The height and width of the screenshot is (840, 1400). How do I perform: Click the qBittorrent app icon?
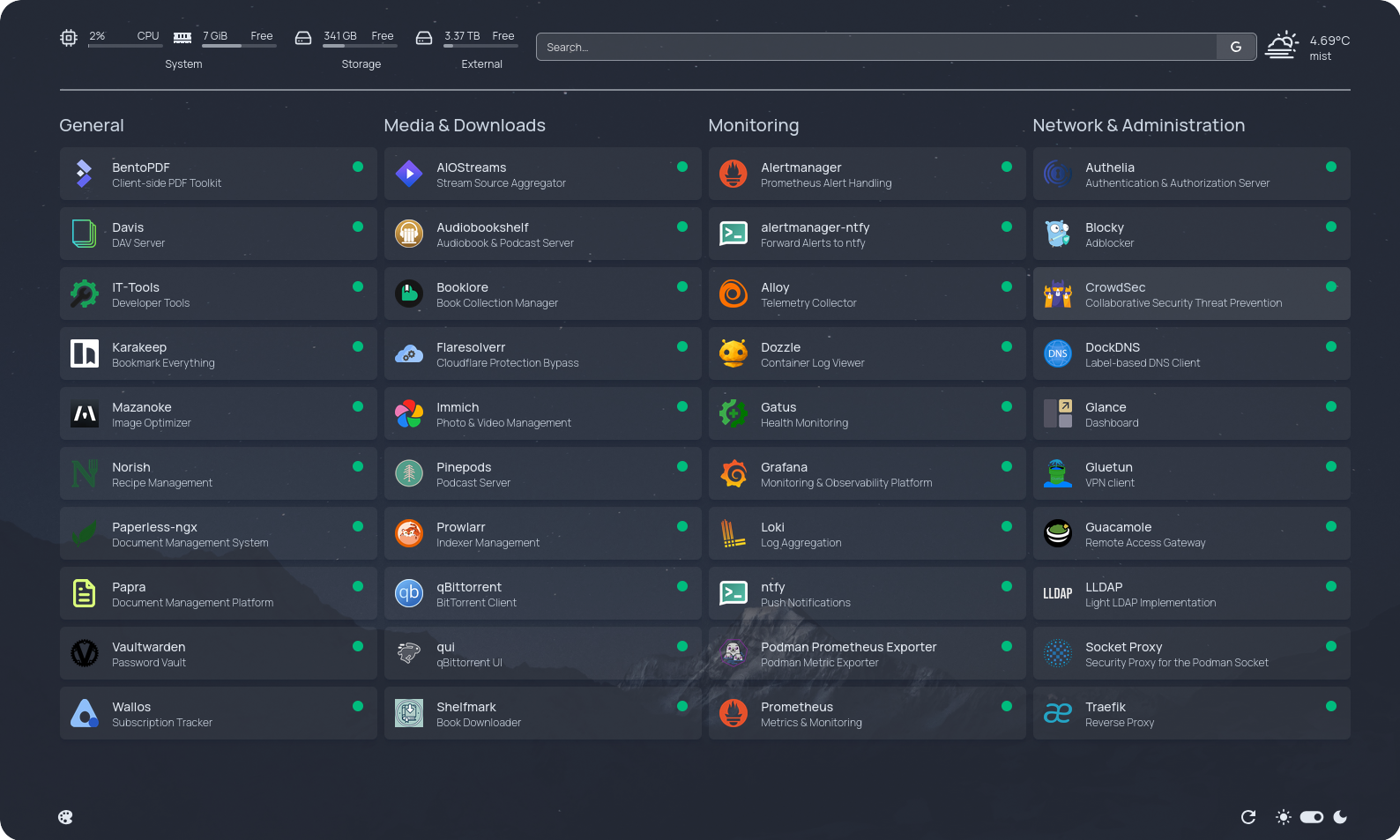[408, 593]
